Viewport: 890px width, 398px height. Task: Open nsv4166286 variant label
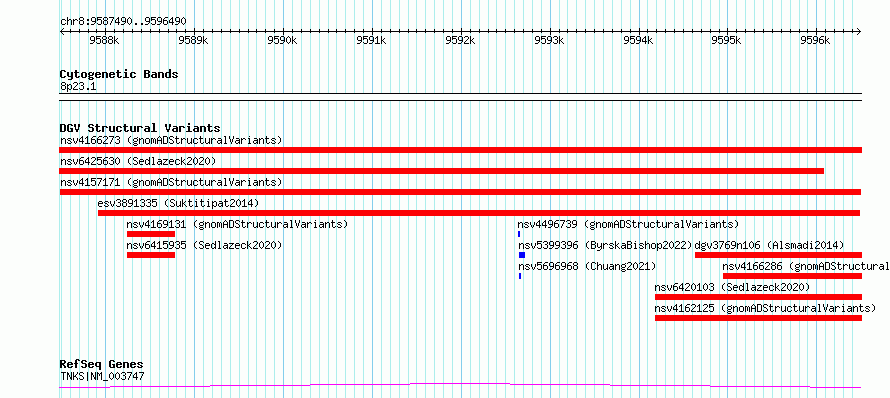tap(806, 266)
